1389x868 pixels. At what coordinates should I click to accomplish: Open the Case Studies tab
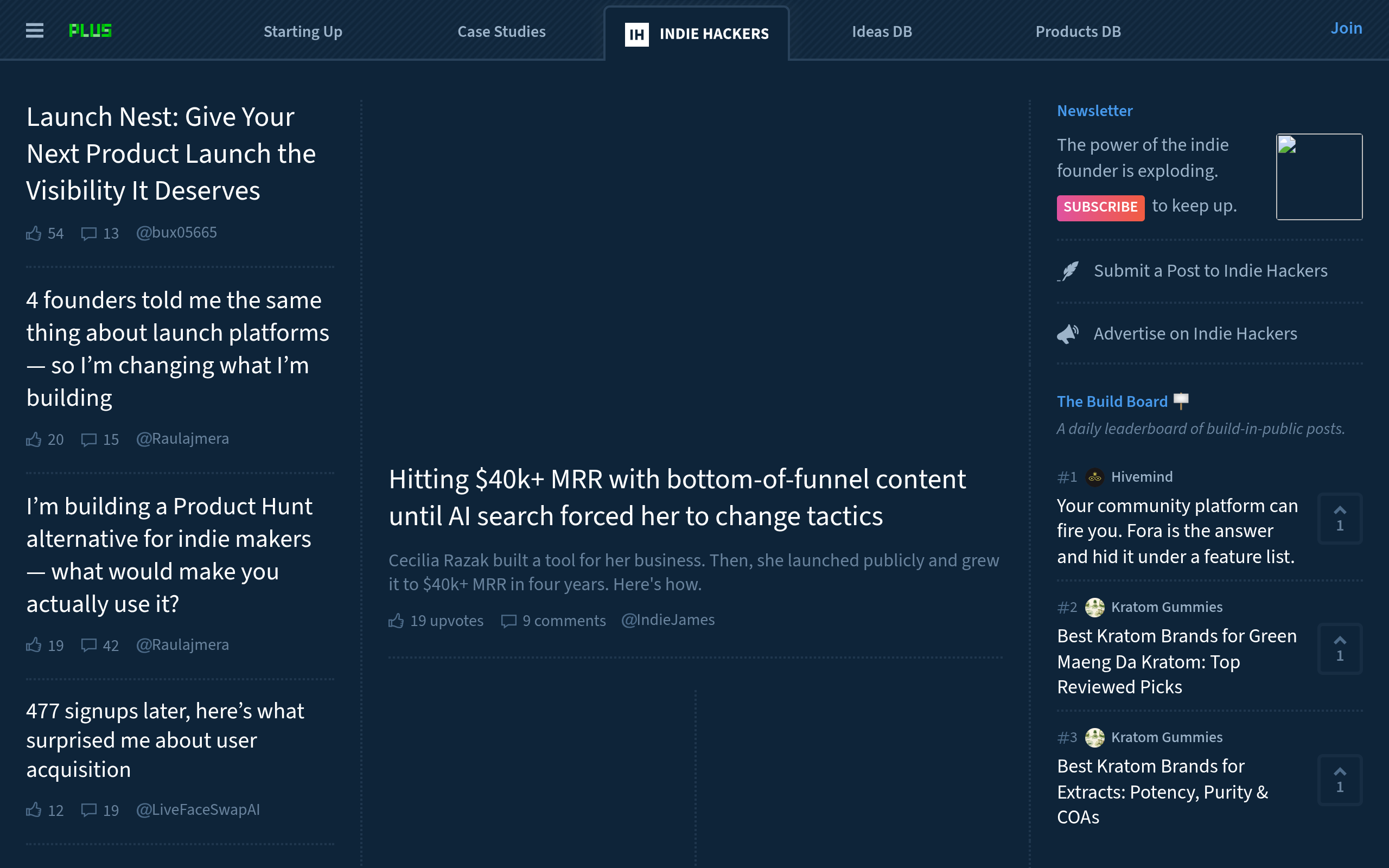pos(502,31)
